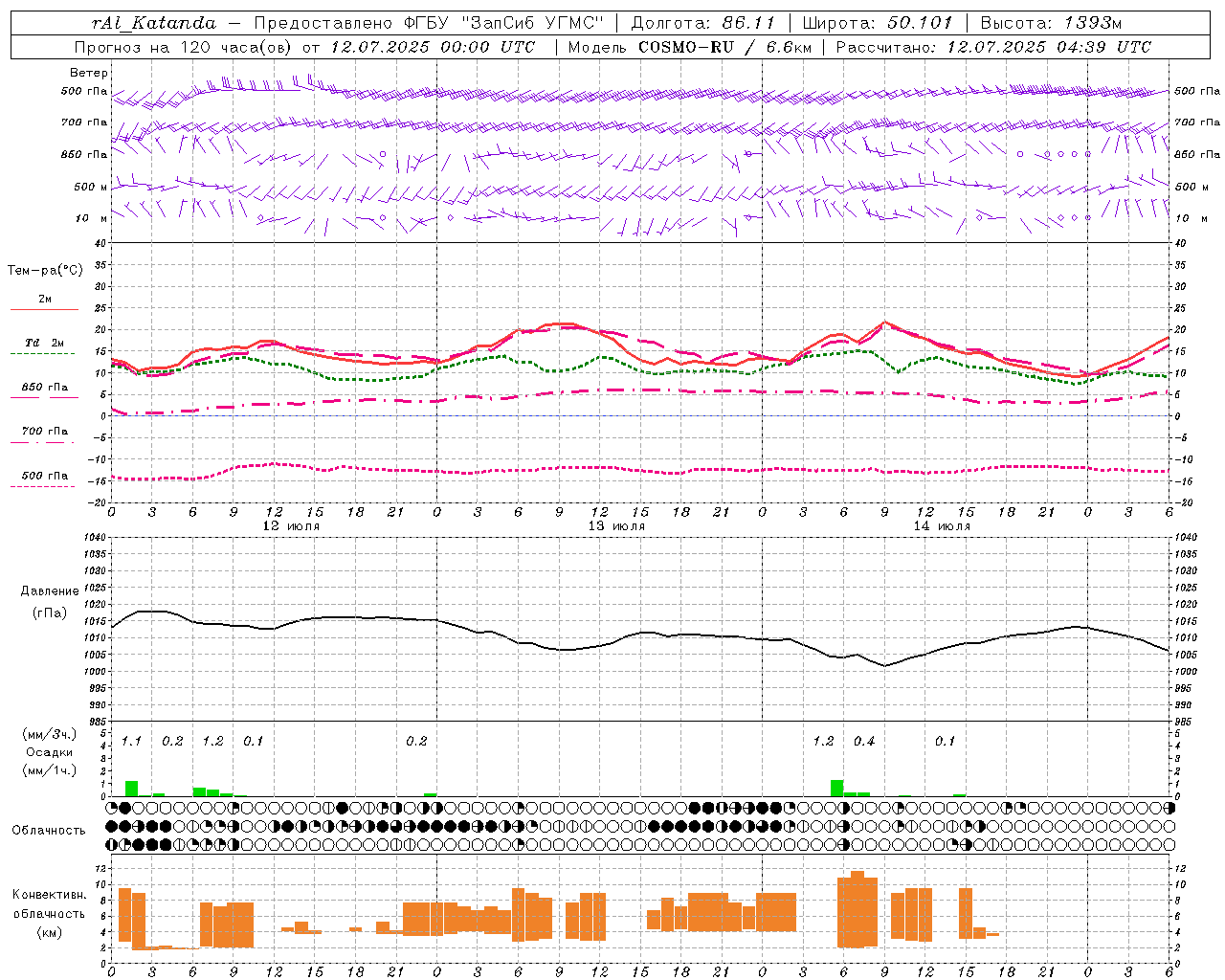
Task: Click the 500 гПа temperature legend entry
Action: tap(44, 475)
